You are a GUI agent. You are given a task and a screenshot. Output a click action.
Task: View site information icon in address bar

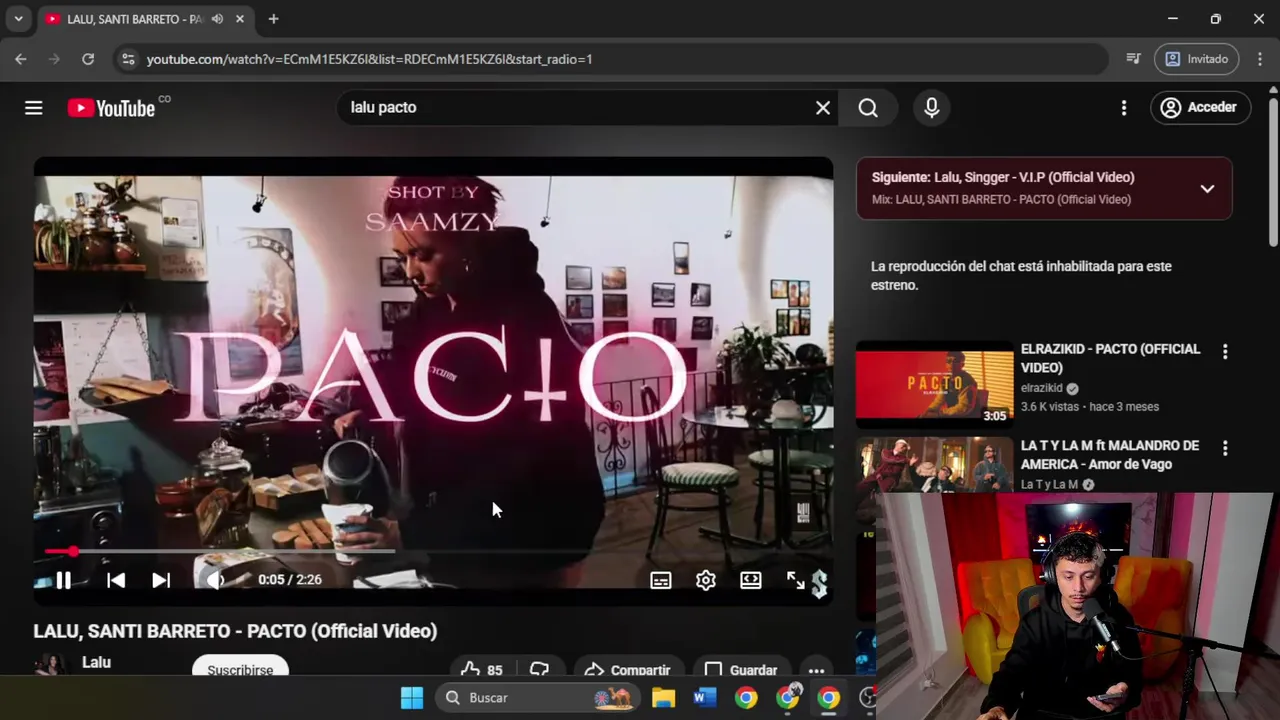coord(127,59)
